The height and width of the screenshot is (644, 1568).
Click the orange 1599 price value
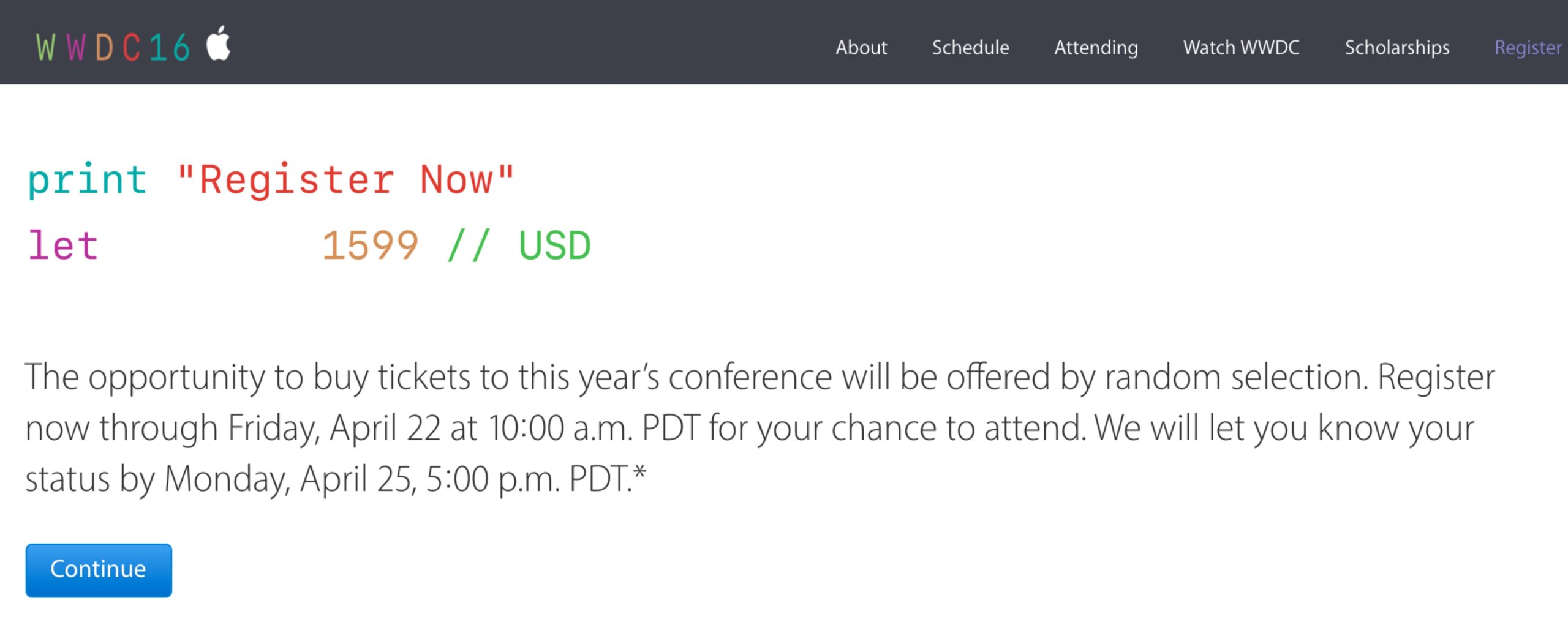click(371, 245)
